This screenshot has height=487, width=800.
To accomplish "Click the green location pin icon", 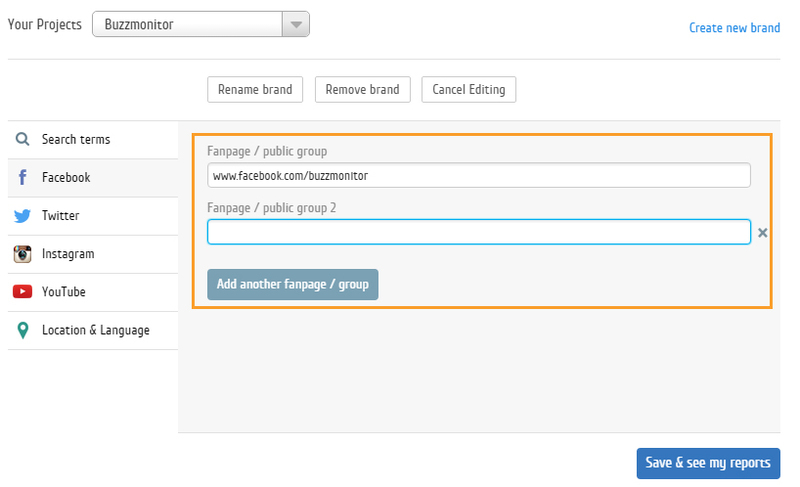I will [x=22, y=330].
